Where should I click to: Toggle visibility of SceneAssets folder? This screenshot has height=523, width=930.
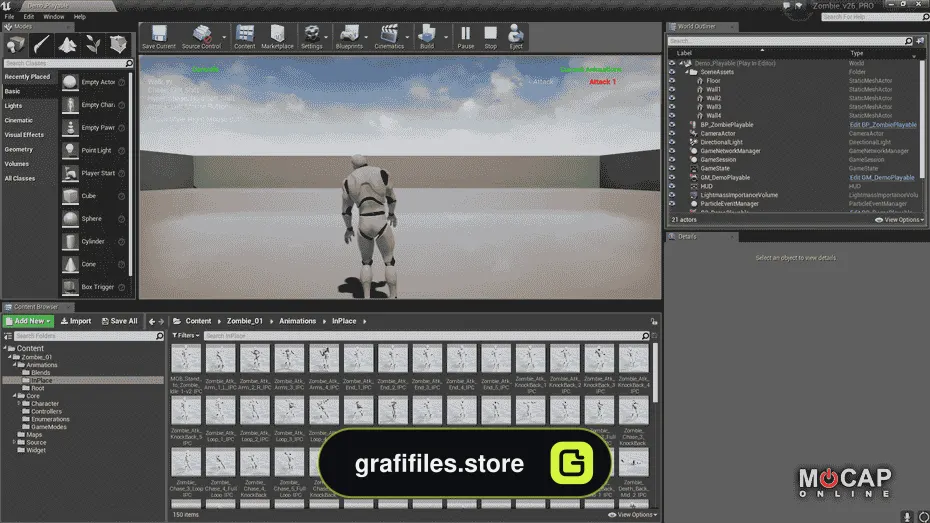tap(672, 72)
